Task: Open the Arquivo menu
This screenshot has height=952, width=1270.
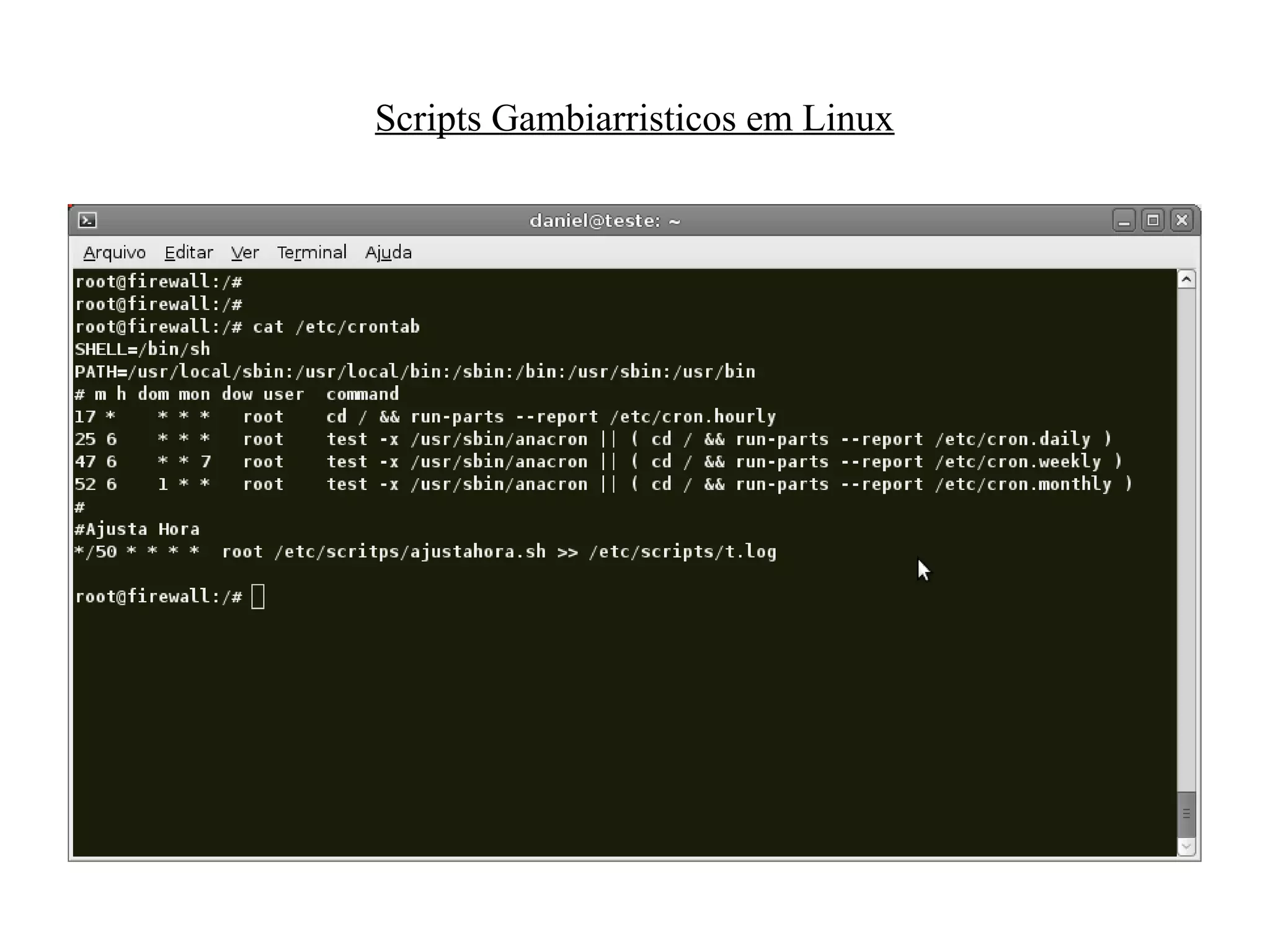Action: point(115,252)
